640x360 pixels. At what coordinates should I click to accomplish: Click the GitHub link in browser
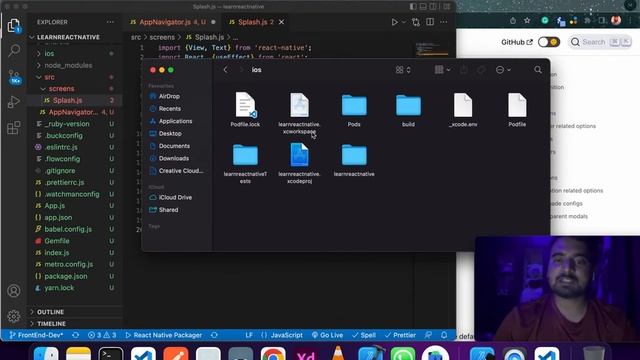(517, 42)
